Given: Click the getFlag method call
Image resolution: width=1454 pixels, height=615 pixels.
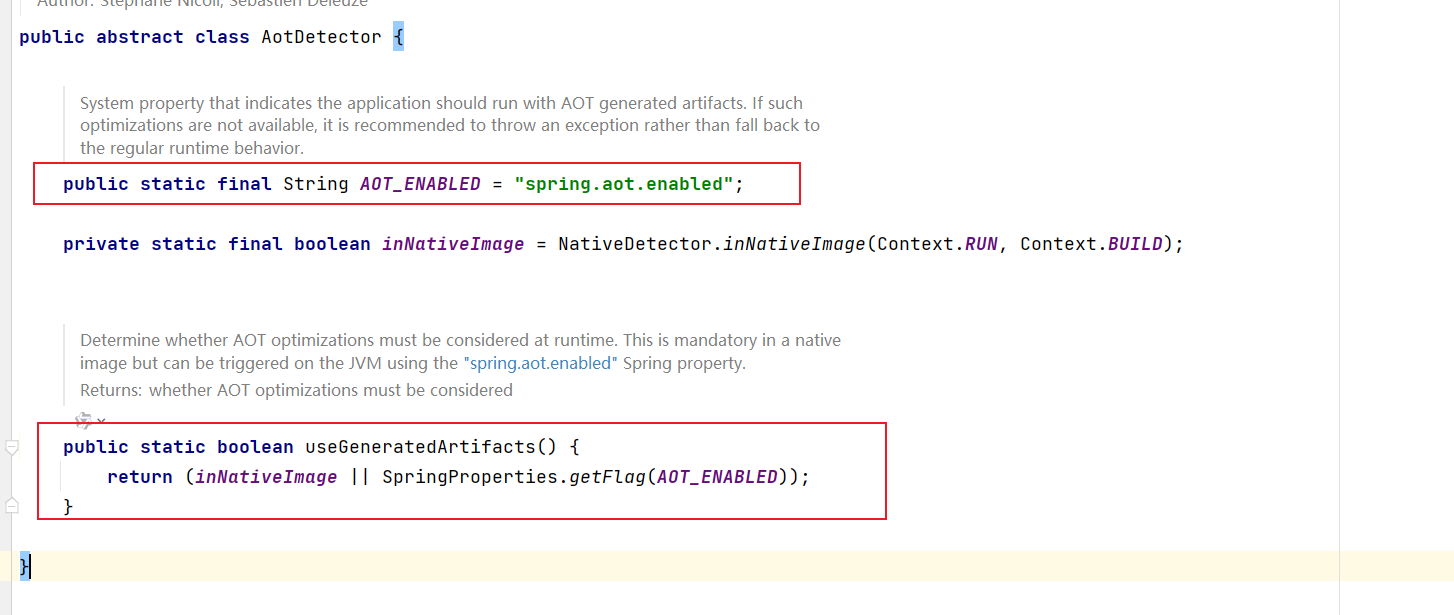Looking at the screenshot, I should coord(608,477).
